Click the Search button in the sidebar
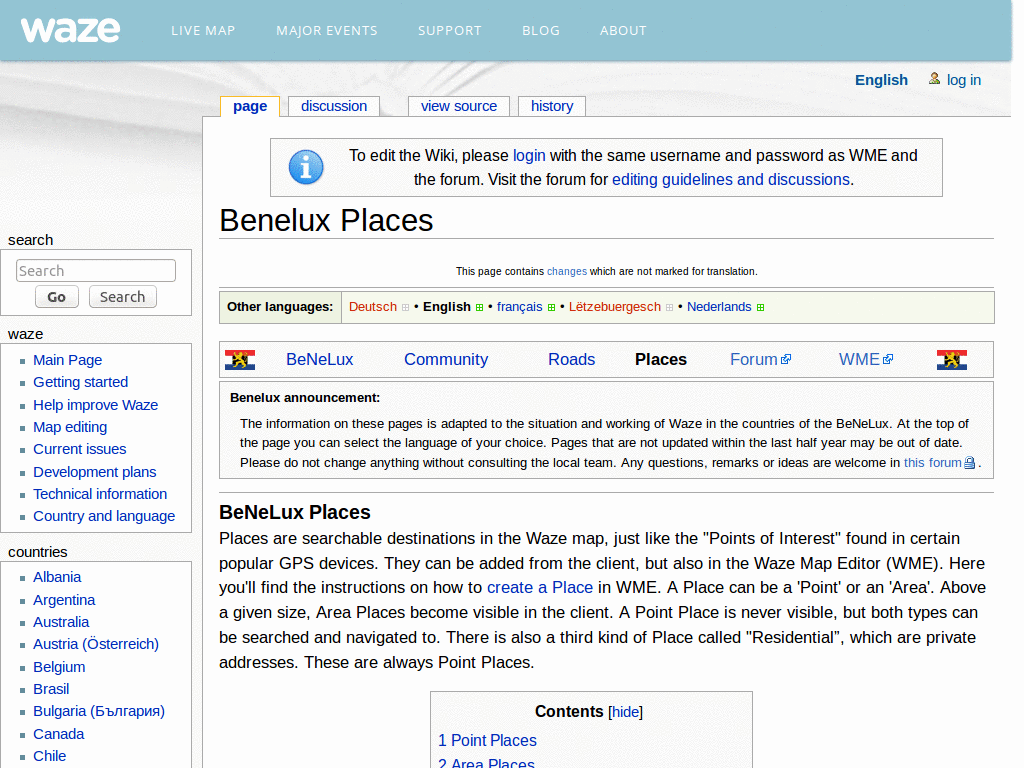 [122, 296]
